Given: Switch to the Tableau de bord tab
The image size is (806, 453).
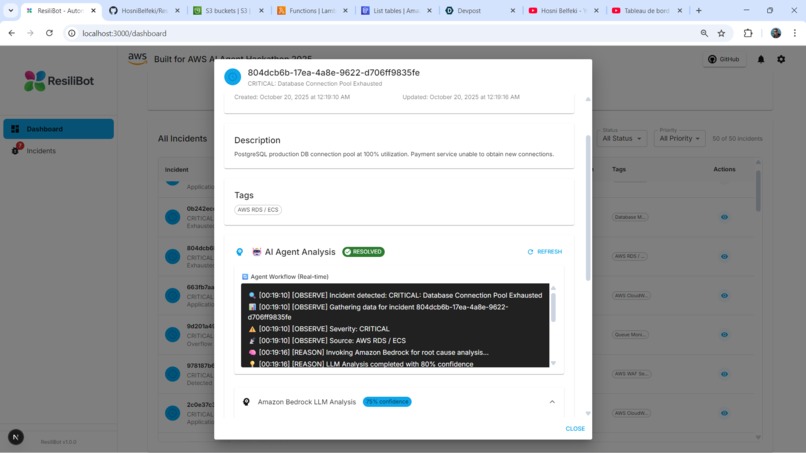Looking at the screenshot, I should [x=648, y=10].
